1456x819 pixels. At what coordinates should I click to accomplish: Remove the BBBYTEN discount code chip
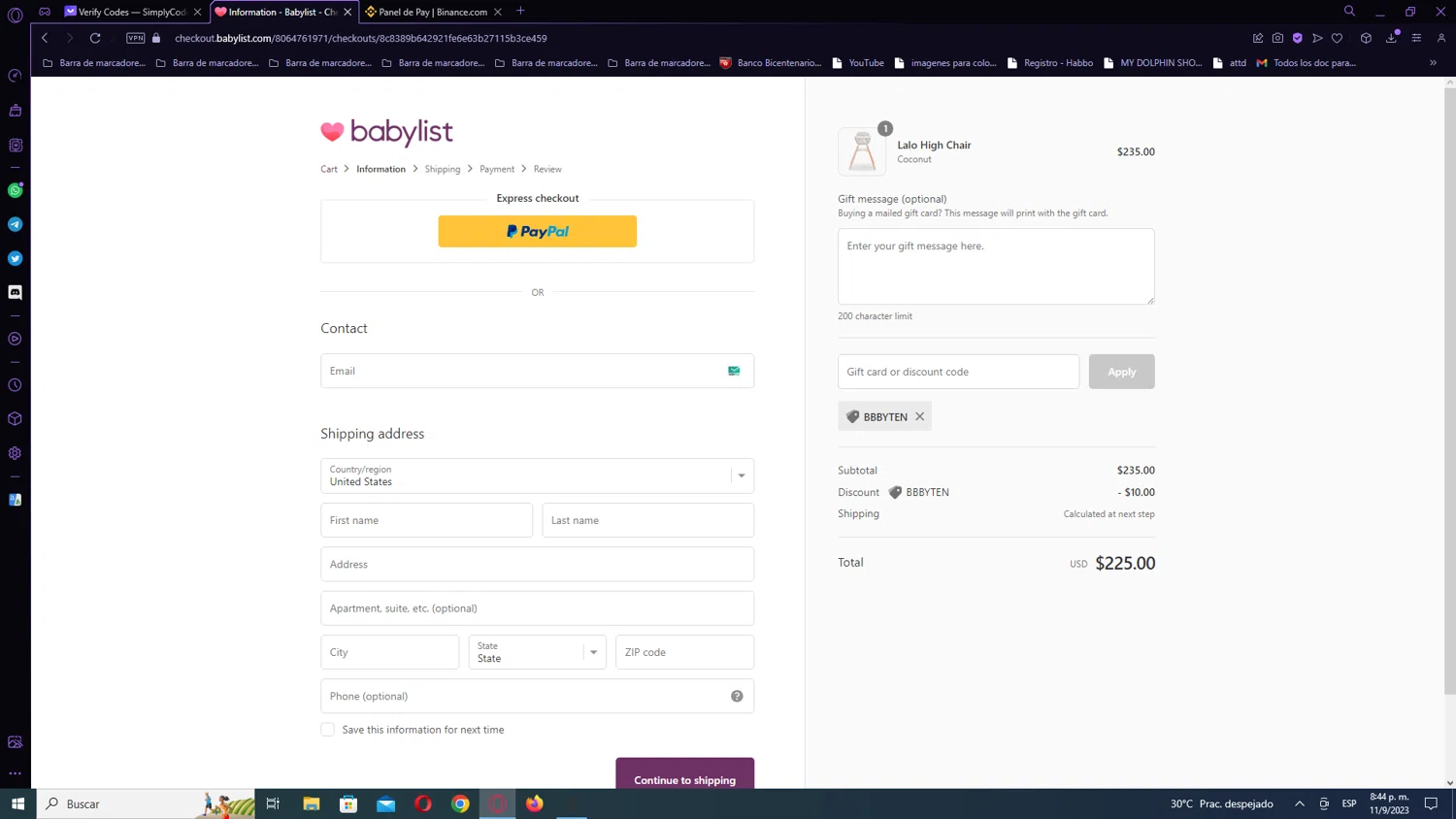point(919,416)
